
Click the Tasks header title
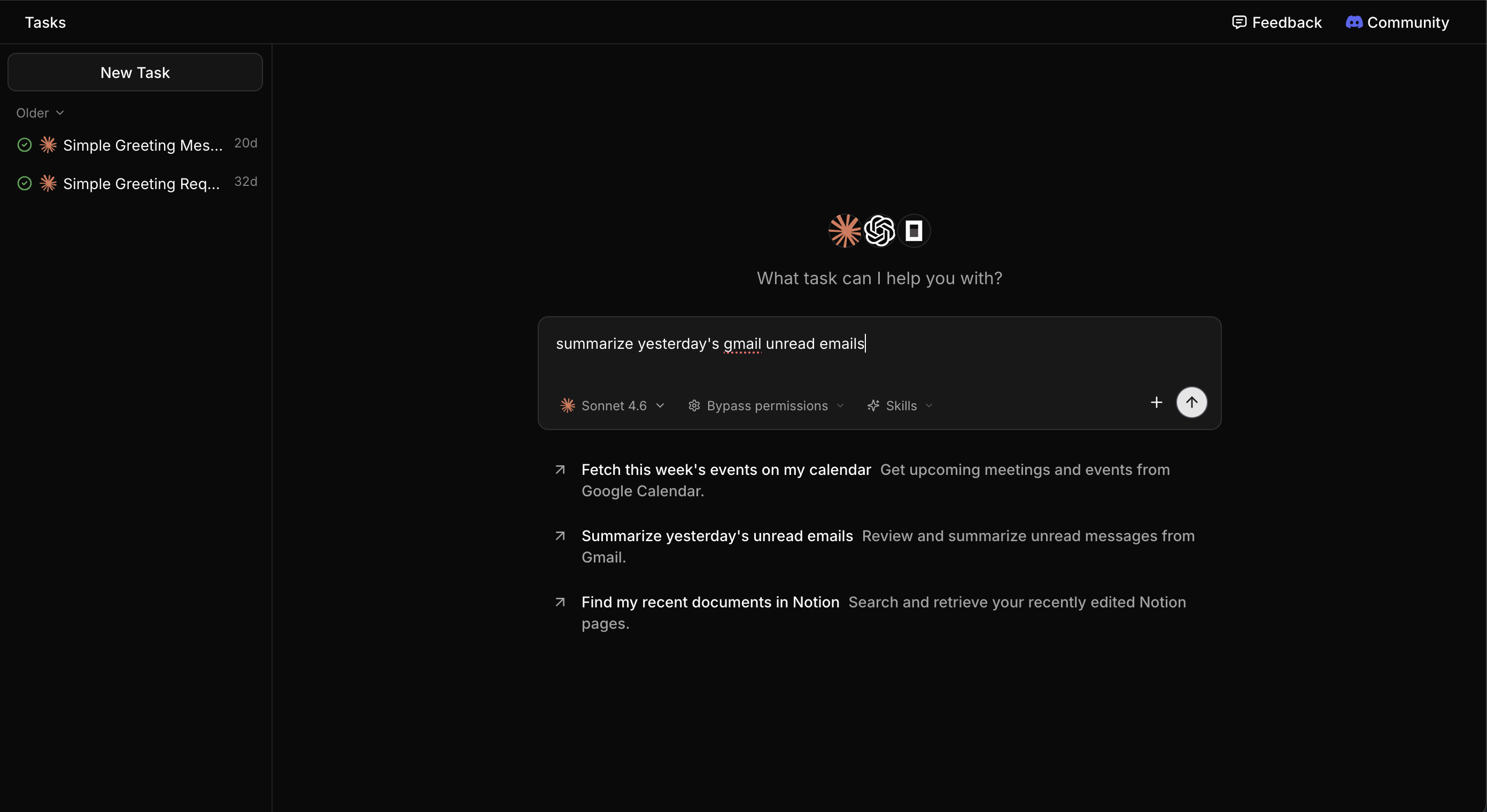[45, 22]
